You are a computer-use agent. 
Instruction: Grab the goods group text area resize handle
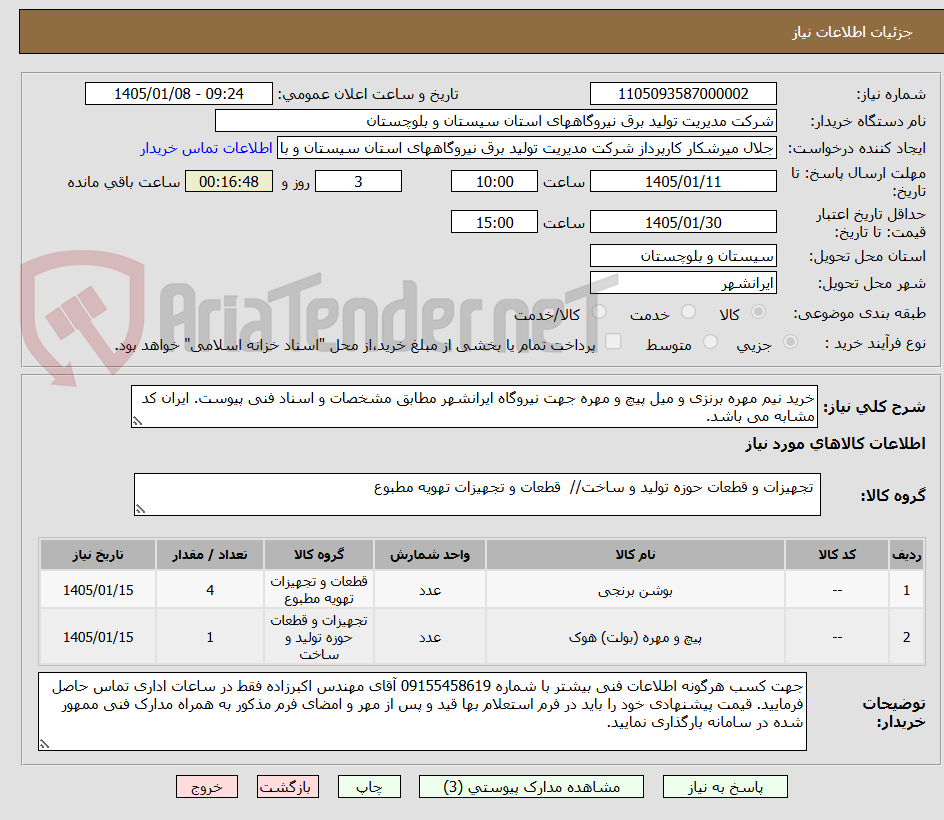tap(140, 509)
